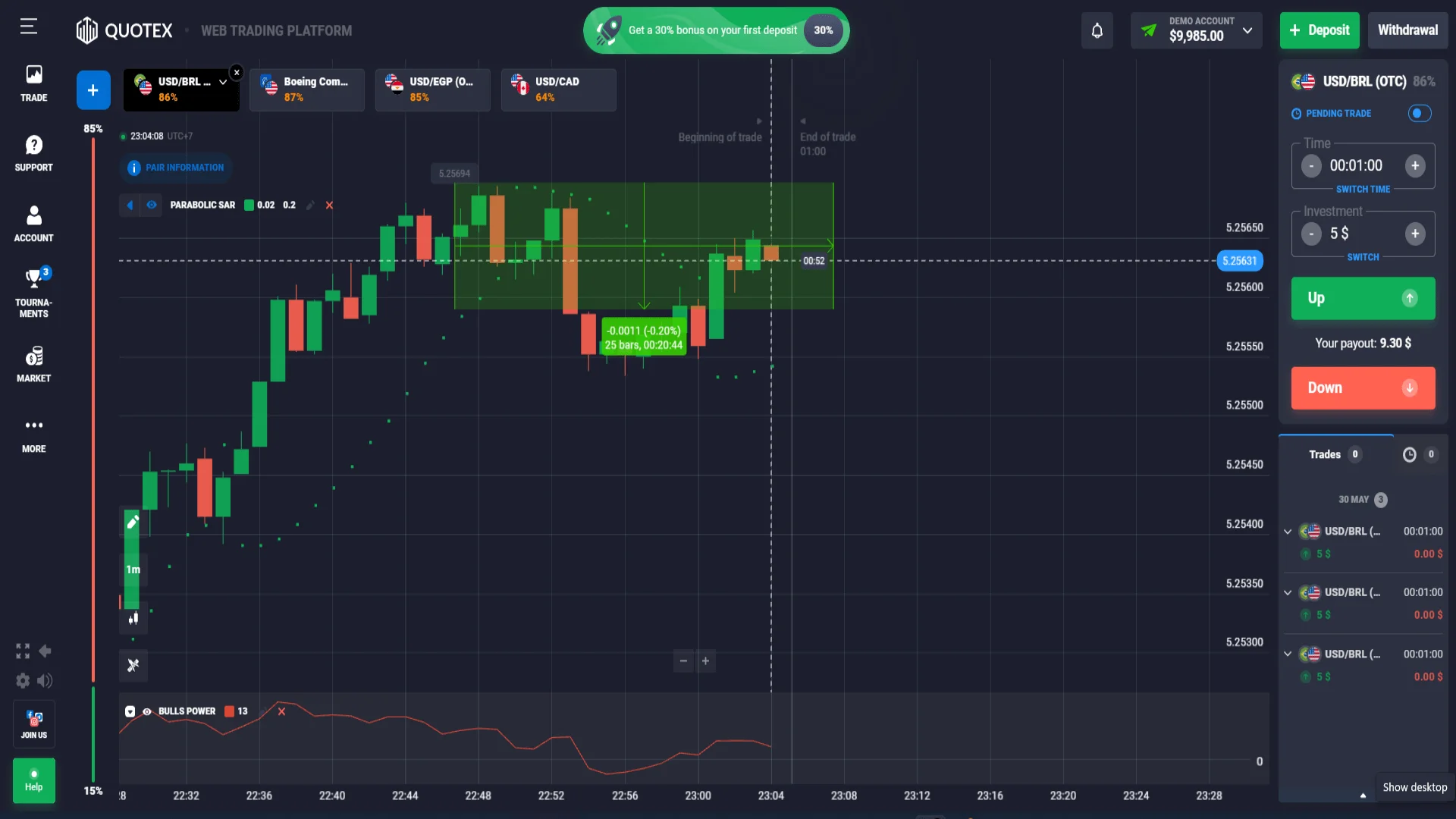Decrease investment amount with minus
The image size is (1456, 819).
point(1311,234)
